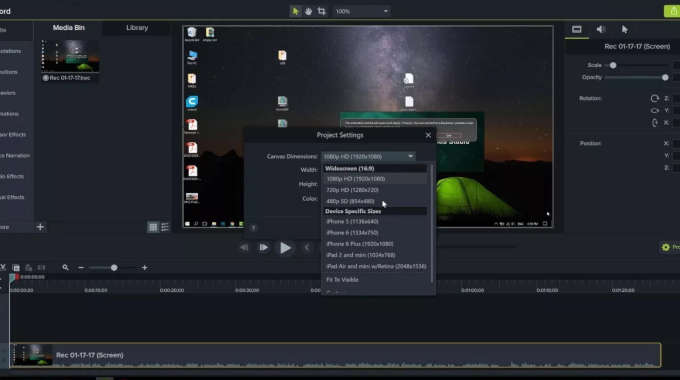Viewport: 680px width, 380px height.
Task: Adjust the timeline zoom slider handle
Action: [114, 268]
